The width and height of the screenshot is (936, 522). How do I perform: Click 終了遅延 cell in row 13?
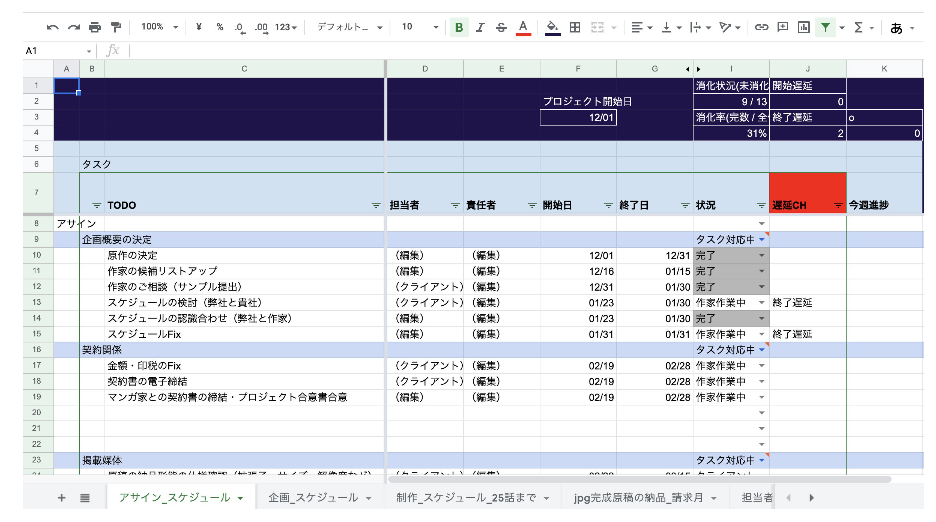click(808, 303)
